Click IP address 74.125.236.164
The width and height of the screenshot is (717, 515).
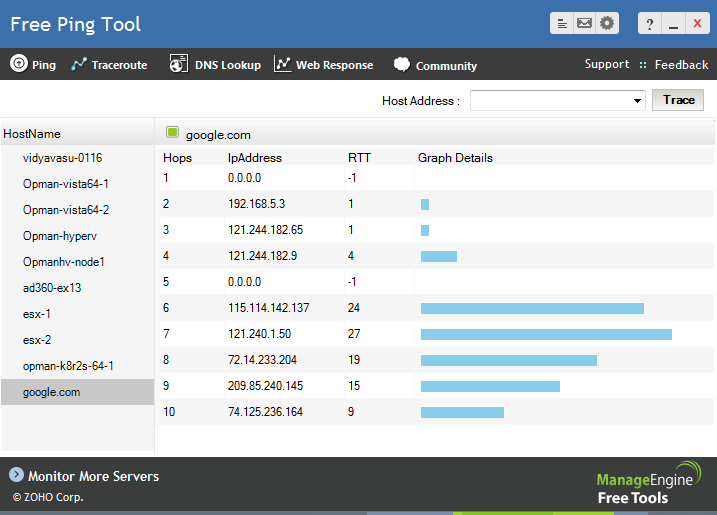pos(266,412)
